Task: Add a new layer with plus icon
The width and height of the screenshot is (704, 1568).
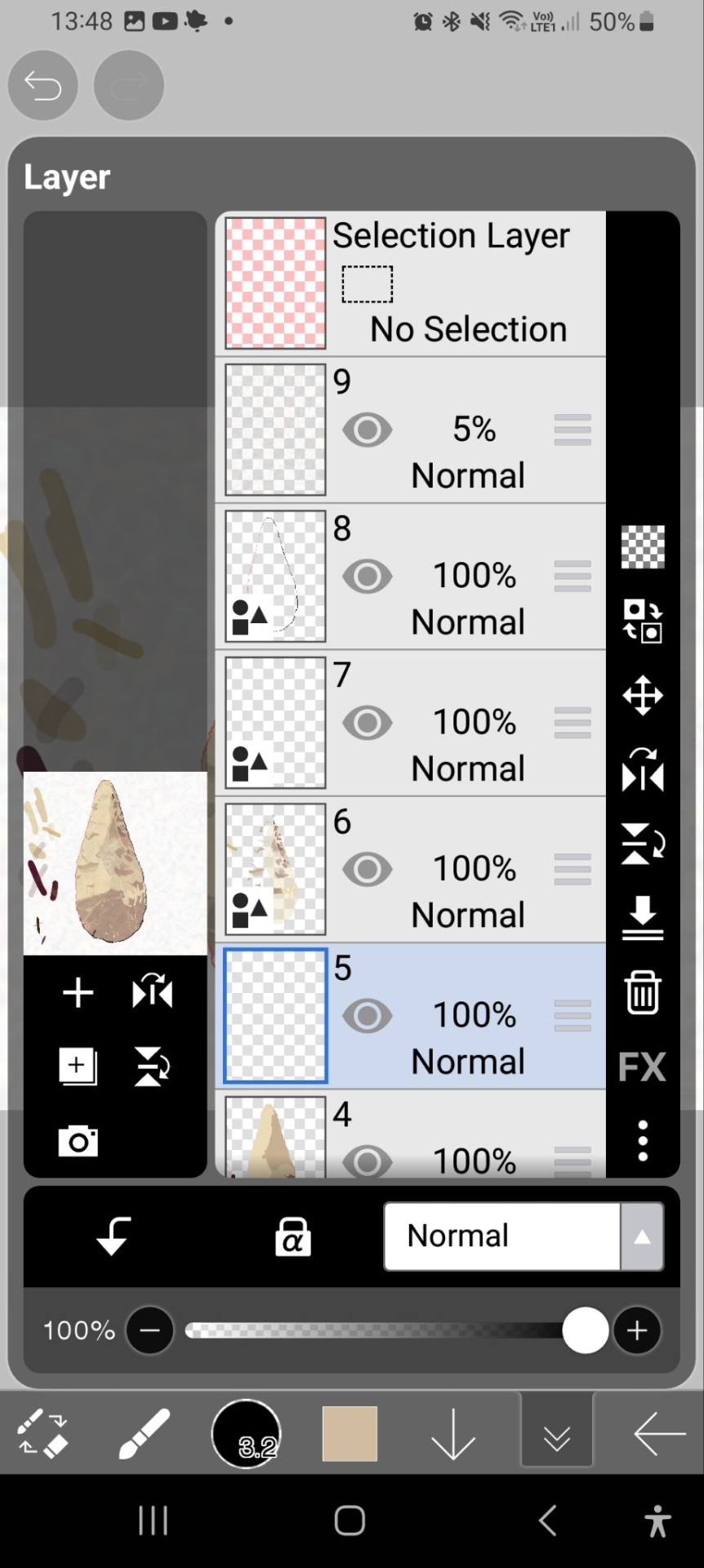Action: [78, 993]
